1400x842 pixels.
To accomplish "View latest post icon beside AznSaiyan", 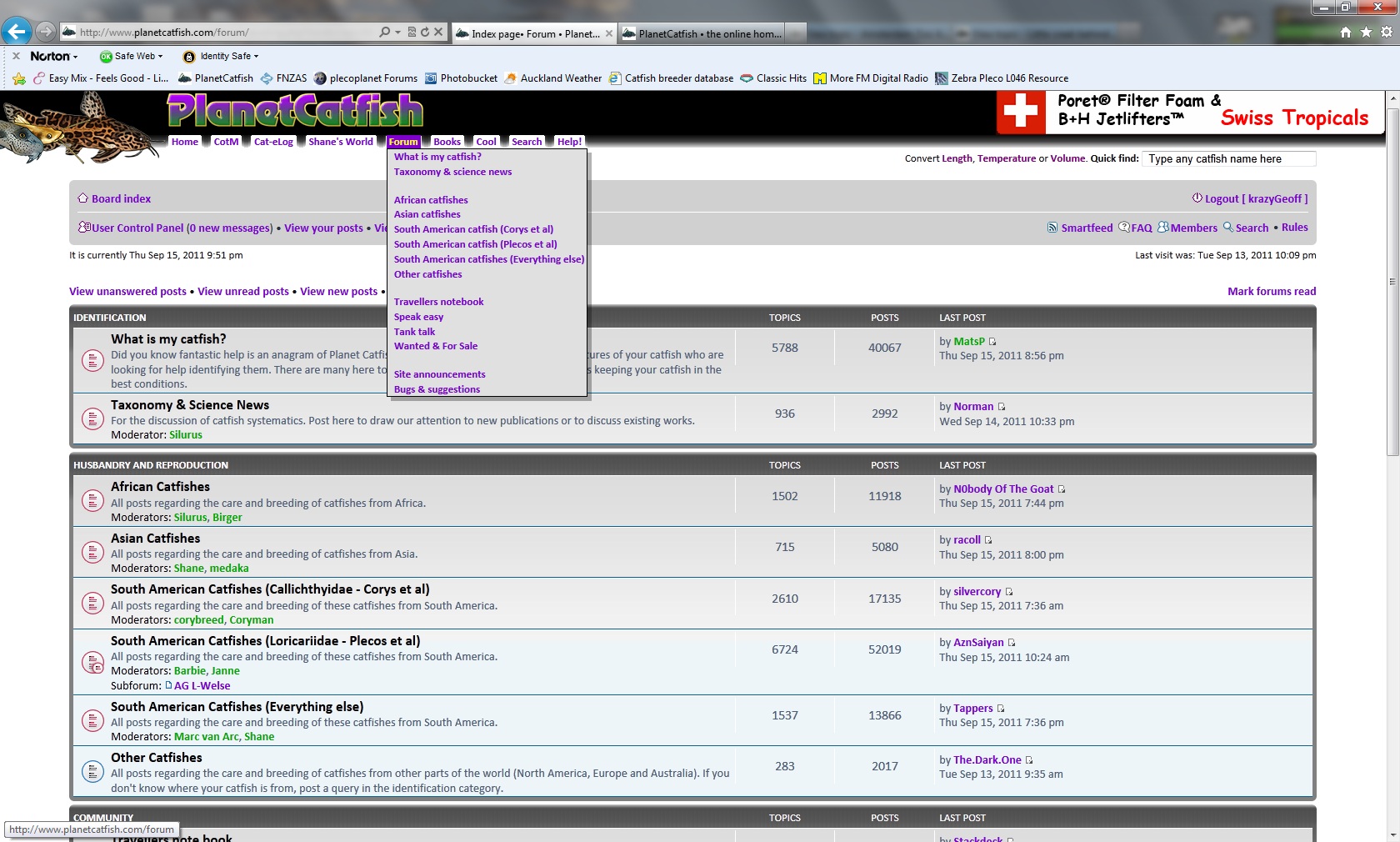I will [x=1012, y=643].
